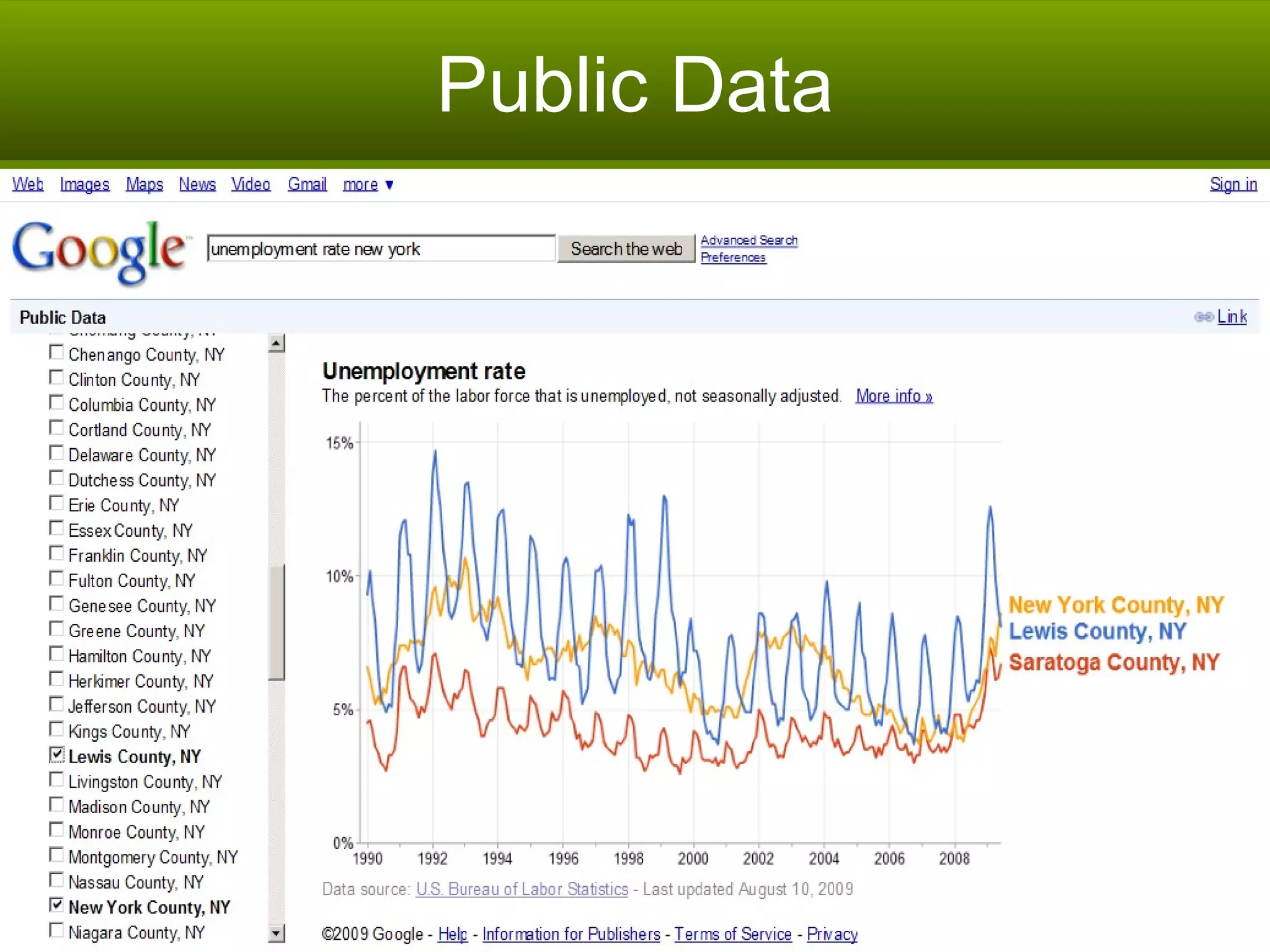1270x952 pixels.
Task: Enable Montgomery County, NY checkbox
Action: click(x=56, y=855)
